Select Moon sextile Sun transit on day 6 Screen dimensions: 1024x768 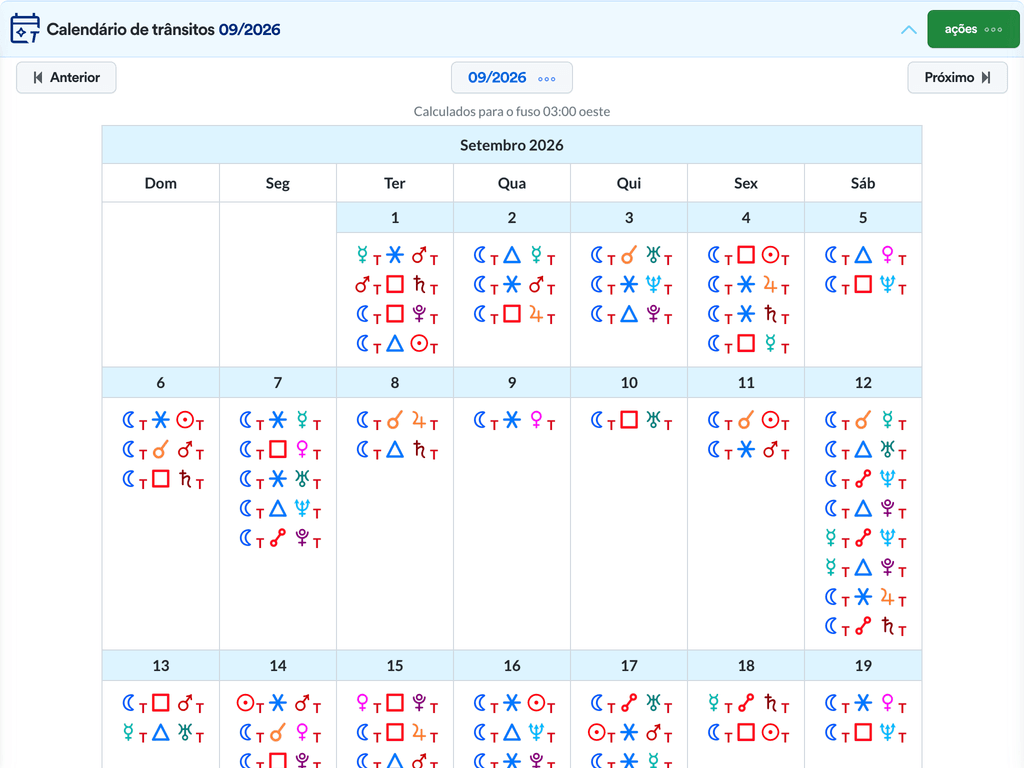163,421
